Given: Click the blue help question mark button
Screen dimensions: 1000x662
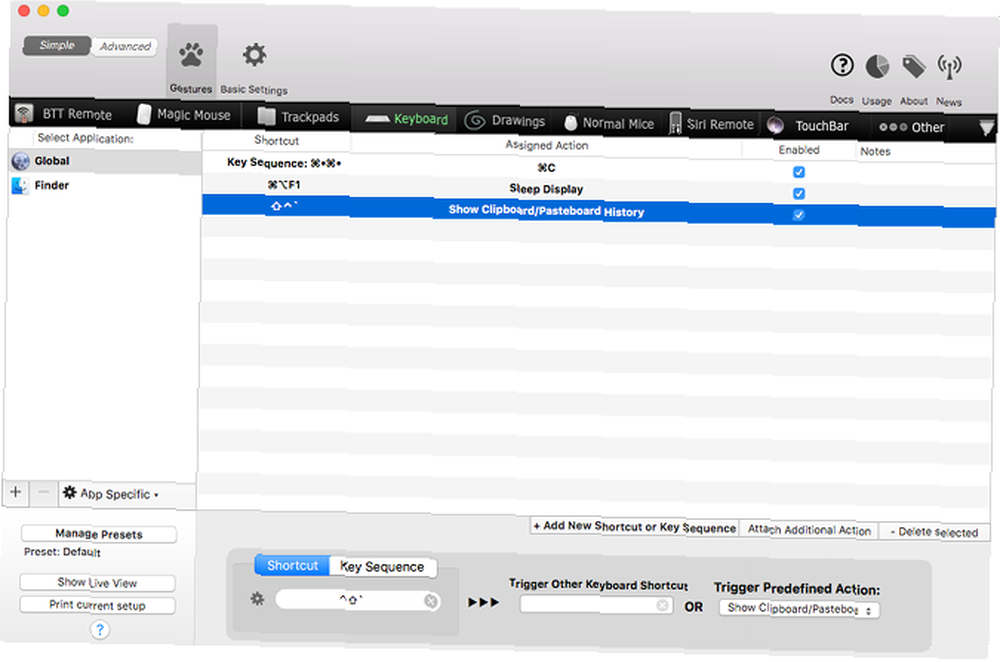Looking at the screenshot, I should point(99,630).
